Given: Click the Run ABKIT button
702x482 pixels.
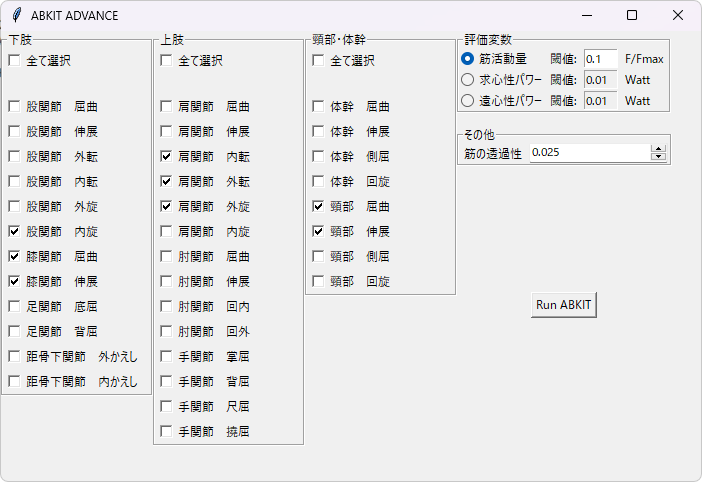Looking at the screenshot, I should click(x=564, y=305).
